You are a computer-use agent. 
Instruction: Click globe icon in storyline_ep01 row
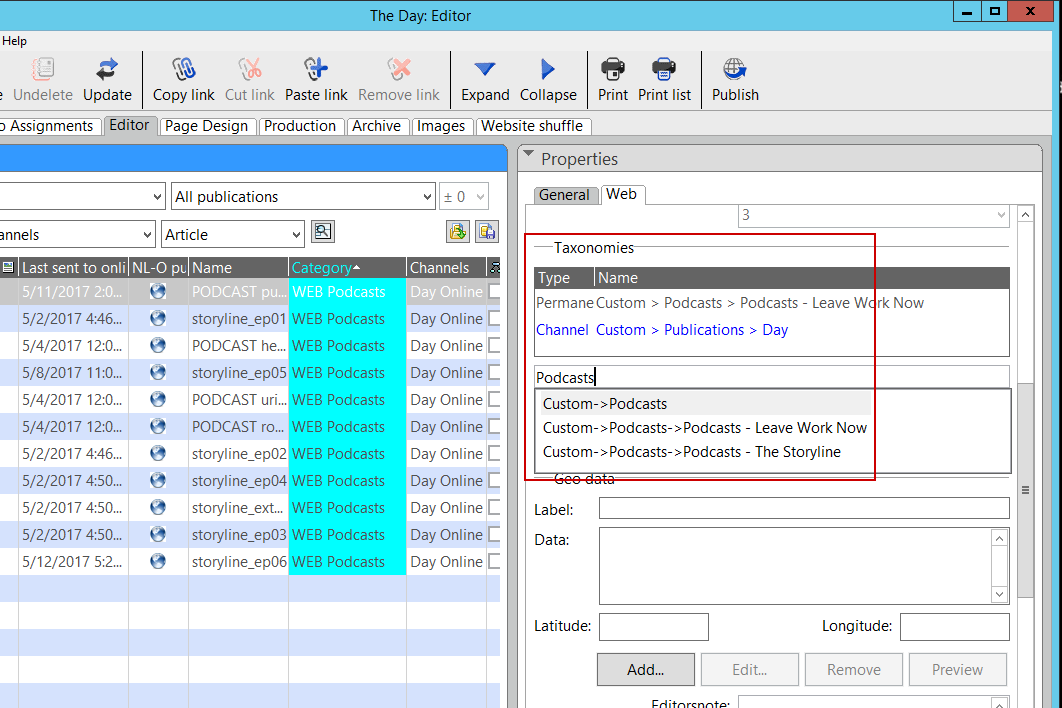[158, 318]
